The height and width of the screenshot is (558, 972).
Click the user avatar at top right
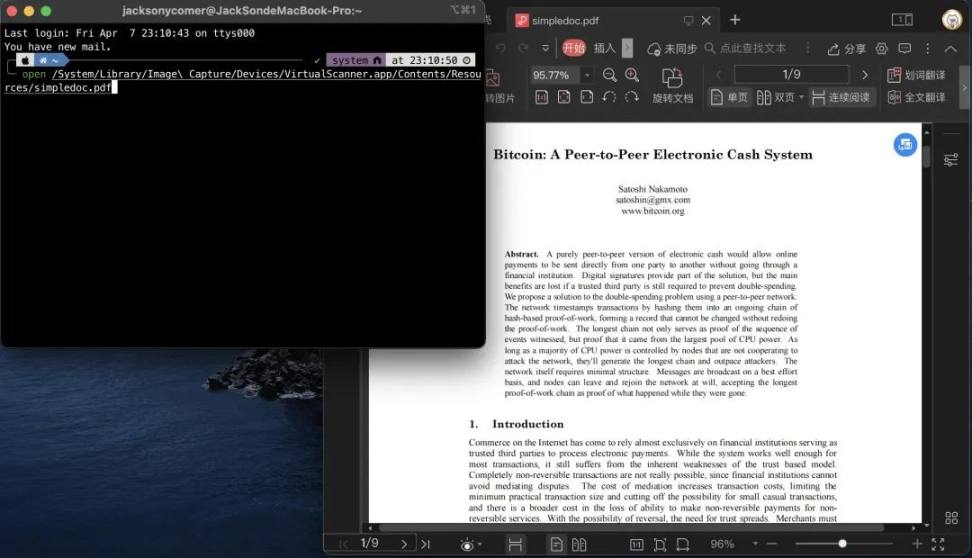[x=952, y=20]
